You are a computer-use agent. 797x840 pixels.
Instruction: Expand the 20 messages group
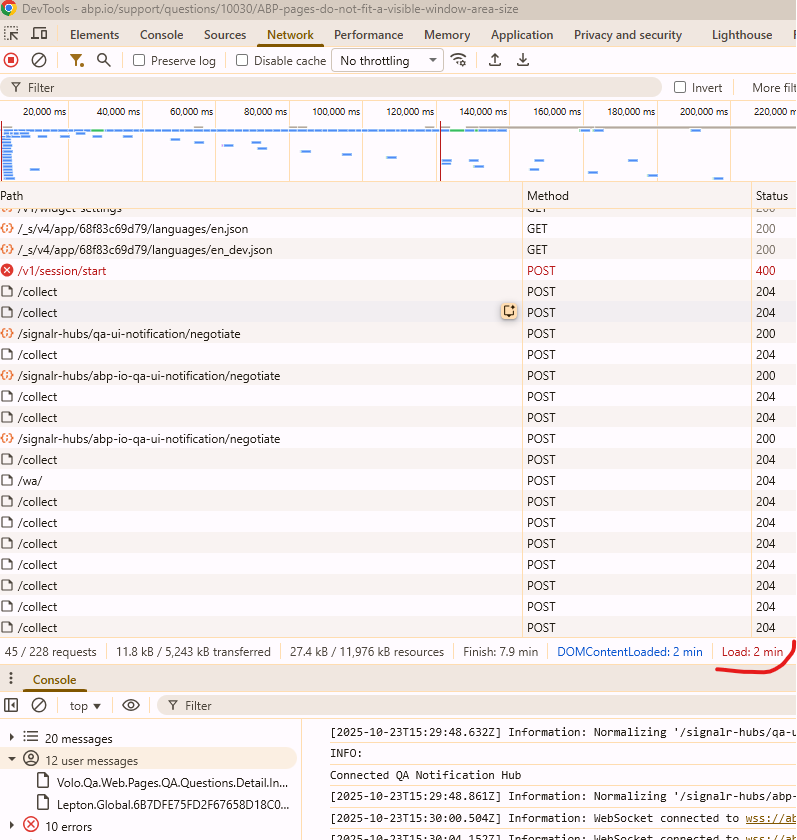point(11,738)
